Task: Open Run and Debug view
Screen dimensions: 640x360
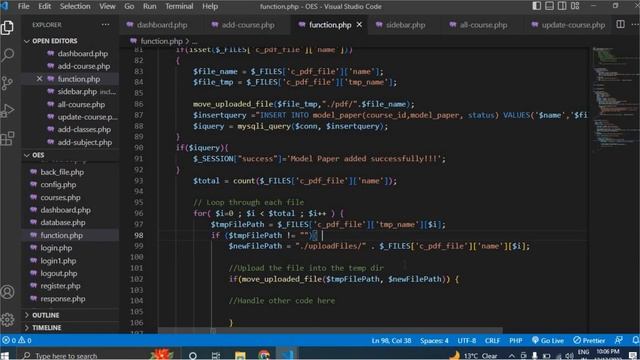Action: pyautogui.click(x=7, y=111)
